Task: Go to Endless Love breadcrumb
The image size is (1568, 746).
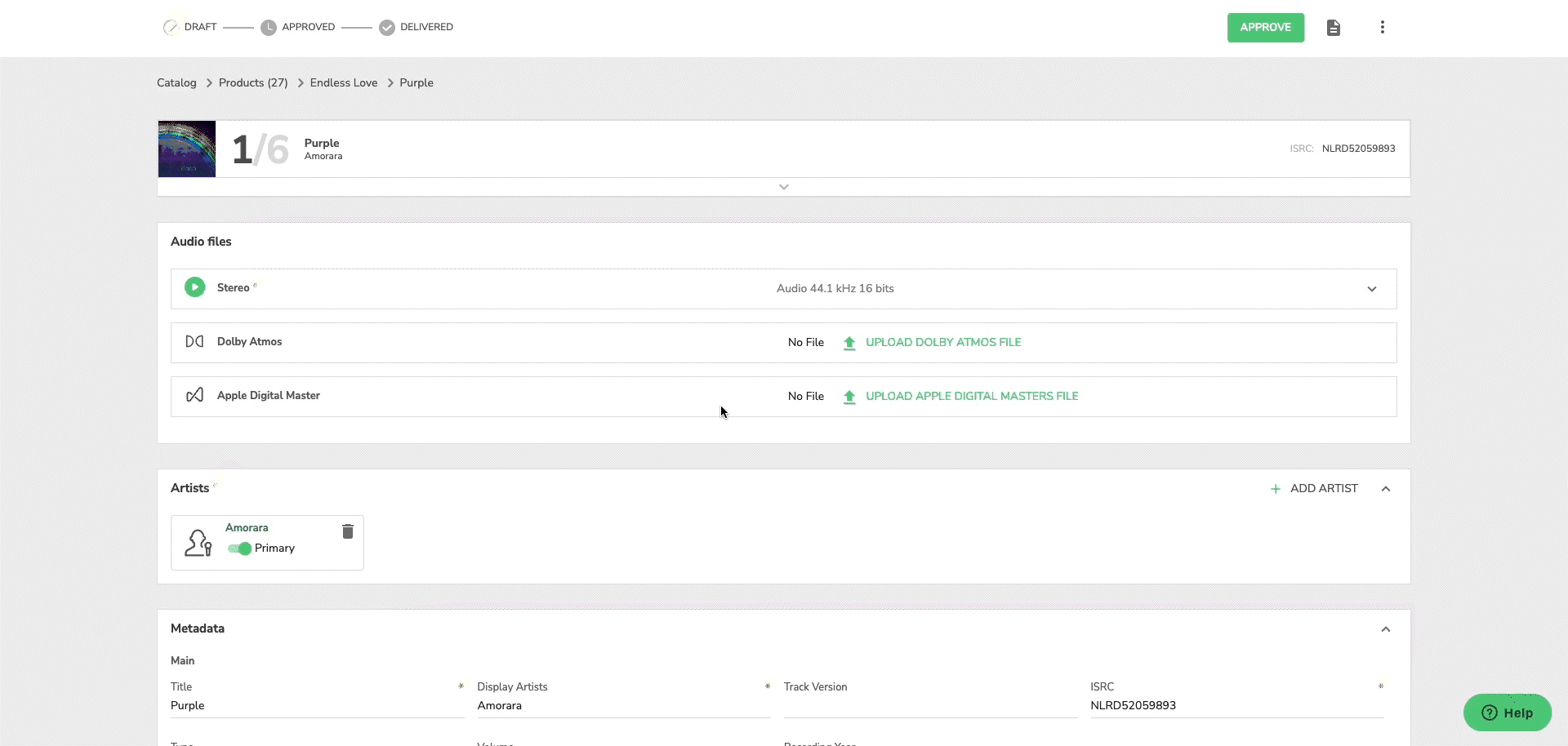Action: 344,82
